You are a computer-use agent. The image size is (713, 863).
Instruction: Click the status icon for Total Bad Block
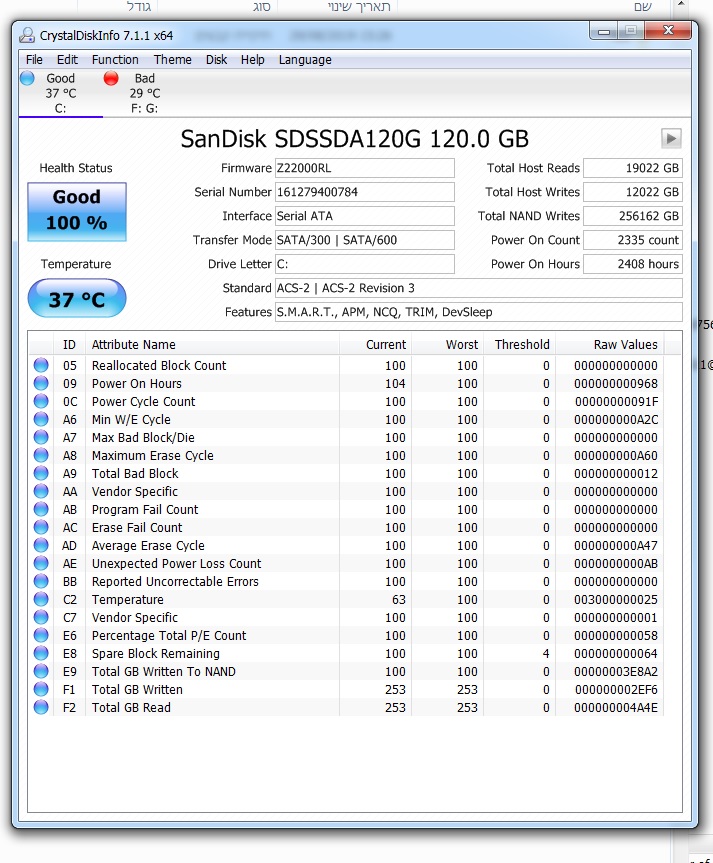41,473
